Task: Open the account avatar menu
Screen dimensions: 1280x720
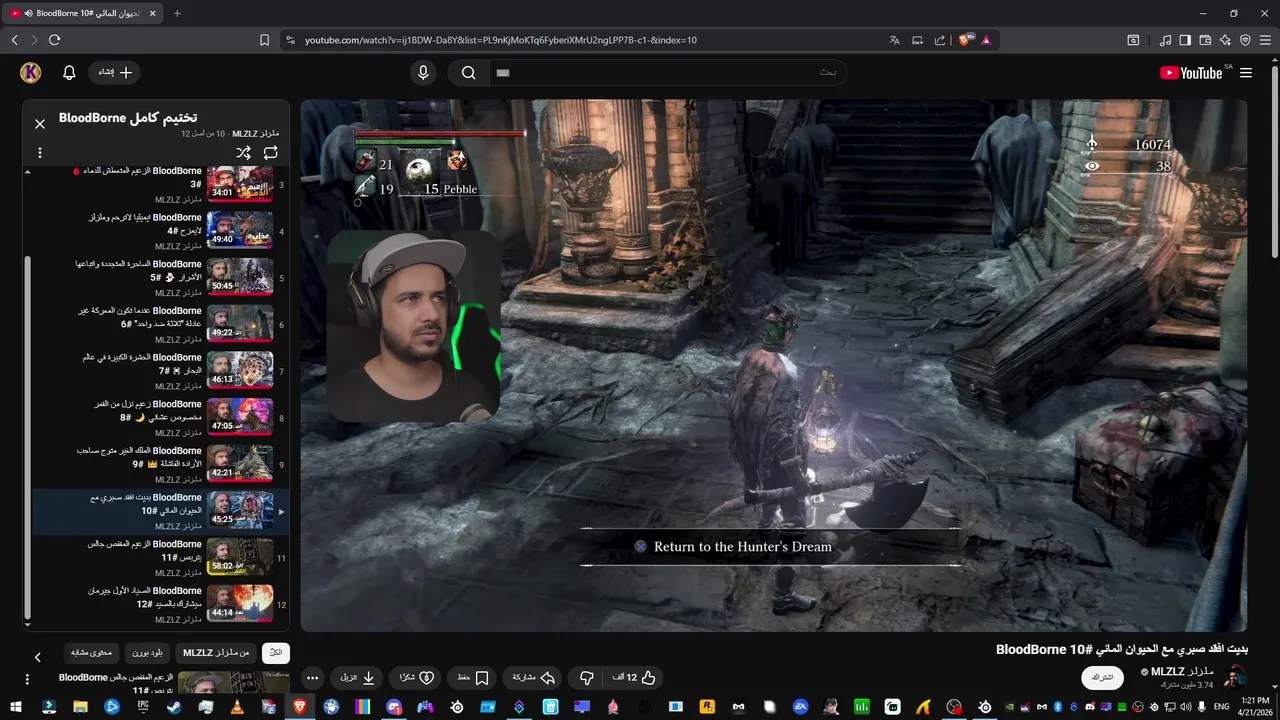Action: [30, 73]
